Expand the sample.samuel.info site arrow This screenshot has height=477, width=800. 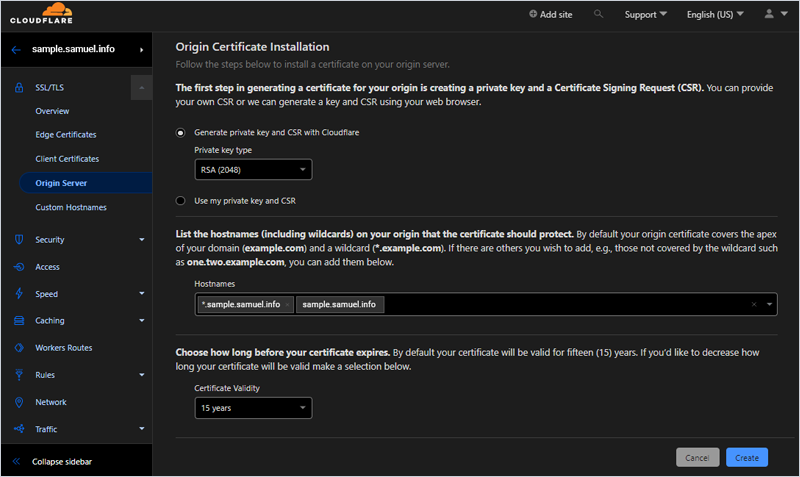141,49
